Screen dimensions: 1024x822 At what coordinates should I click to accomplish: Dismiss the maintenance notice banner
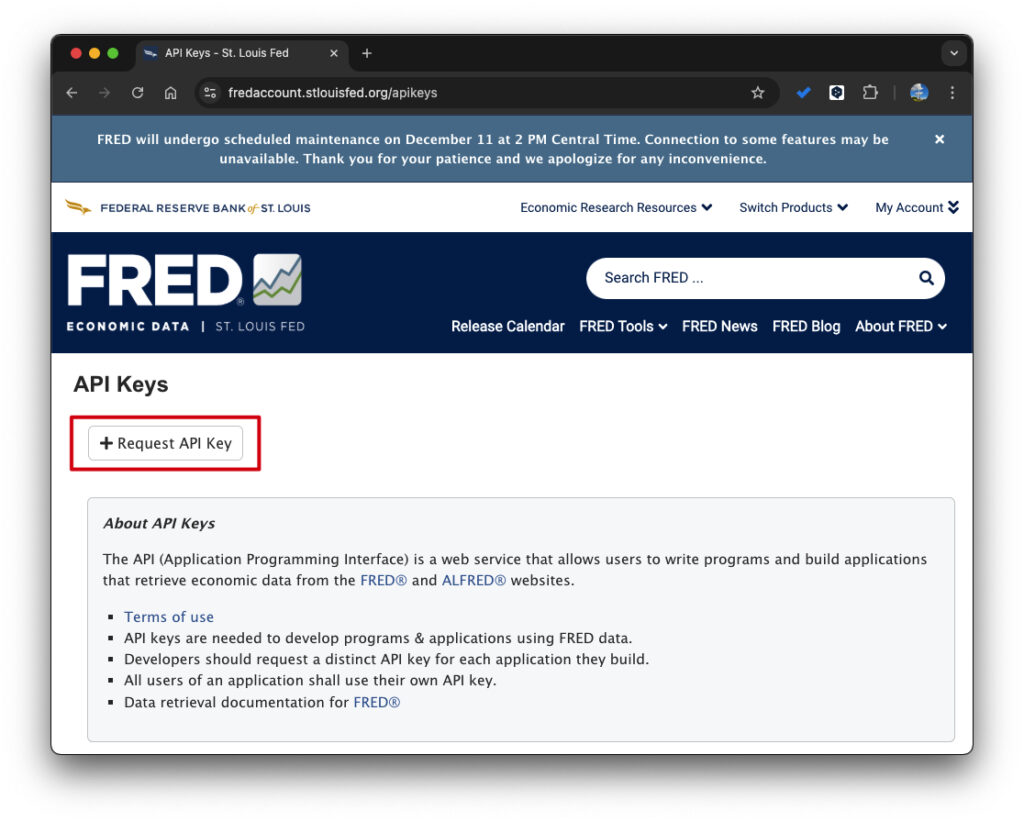pyautogui.click(x=939, y=139)
